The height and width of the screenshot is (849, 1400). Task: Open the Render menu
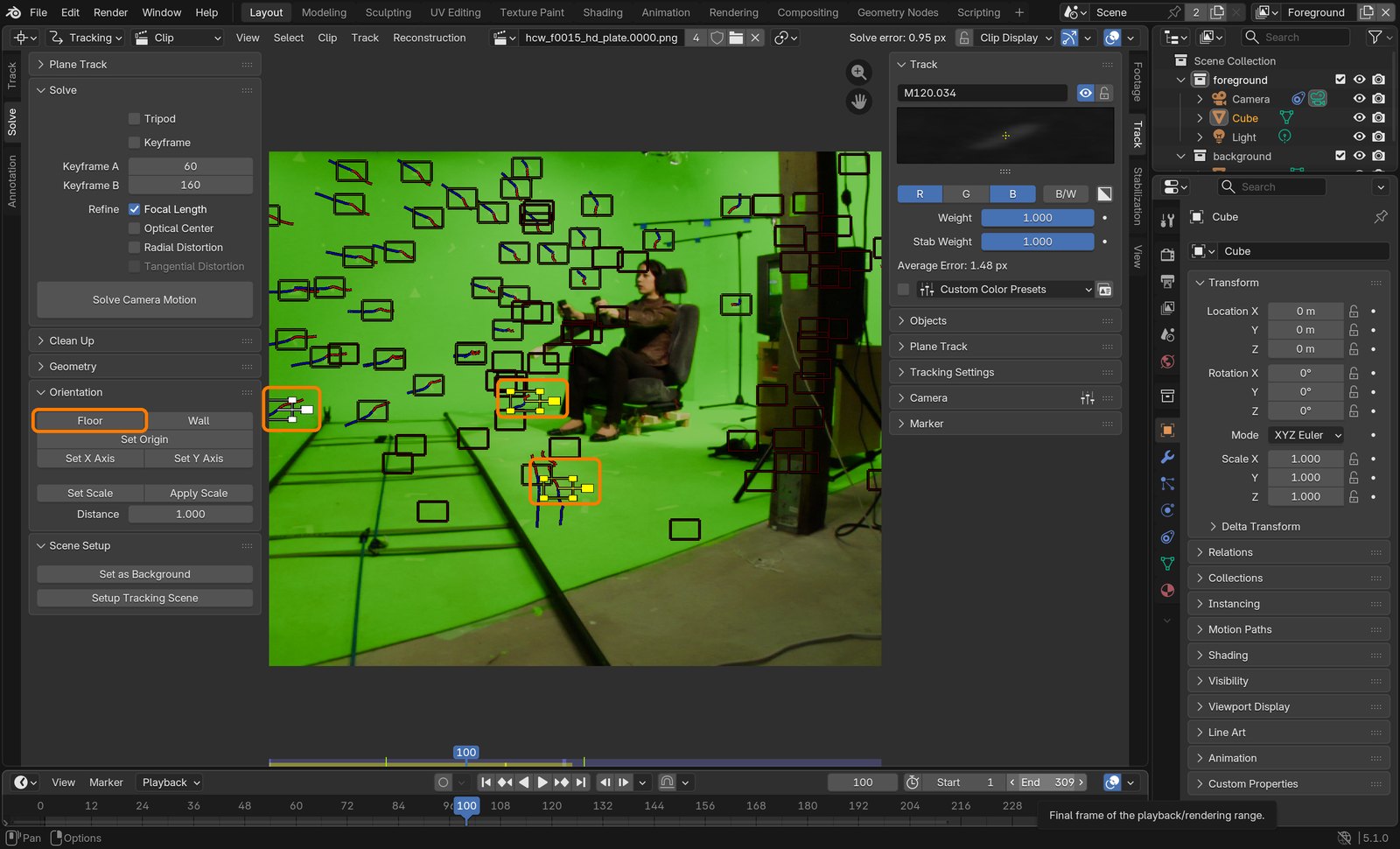(111, 12)
